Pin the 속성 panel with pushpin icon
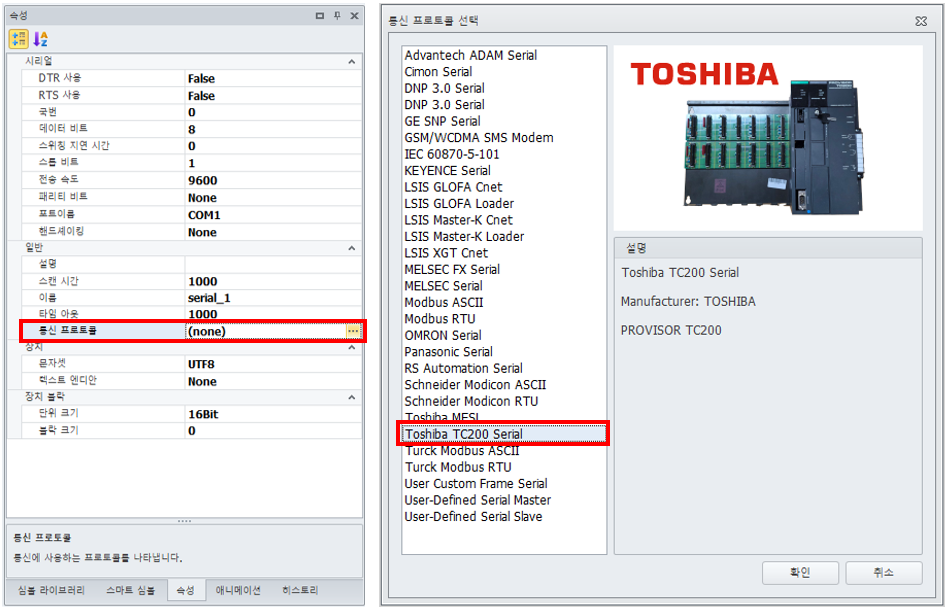Viewport: 947px width, 609px height. (337, 16)
